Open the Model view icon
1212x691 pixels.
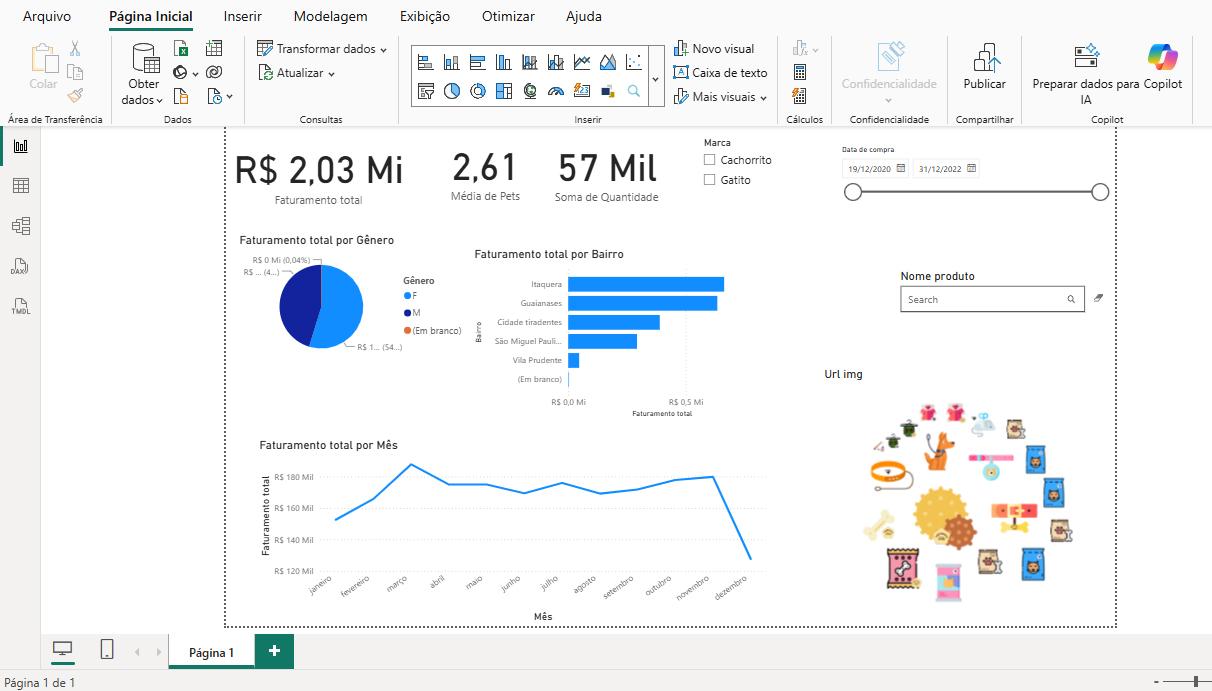(20, 226)
